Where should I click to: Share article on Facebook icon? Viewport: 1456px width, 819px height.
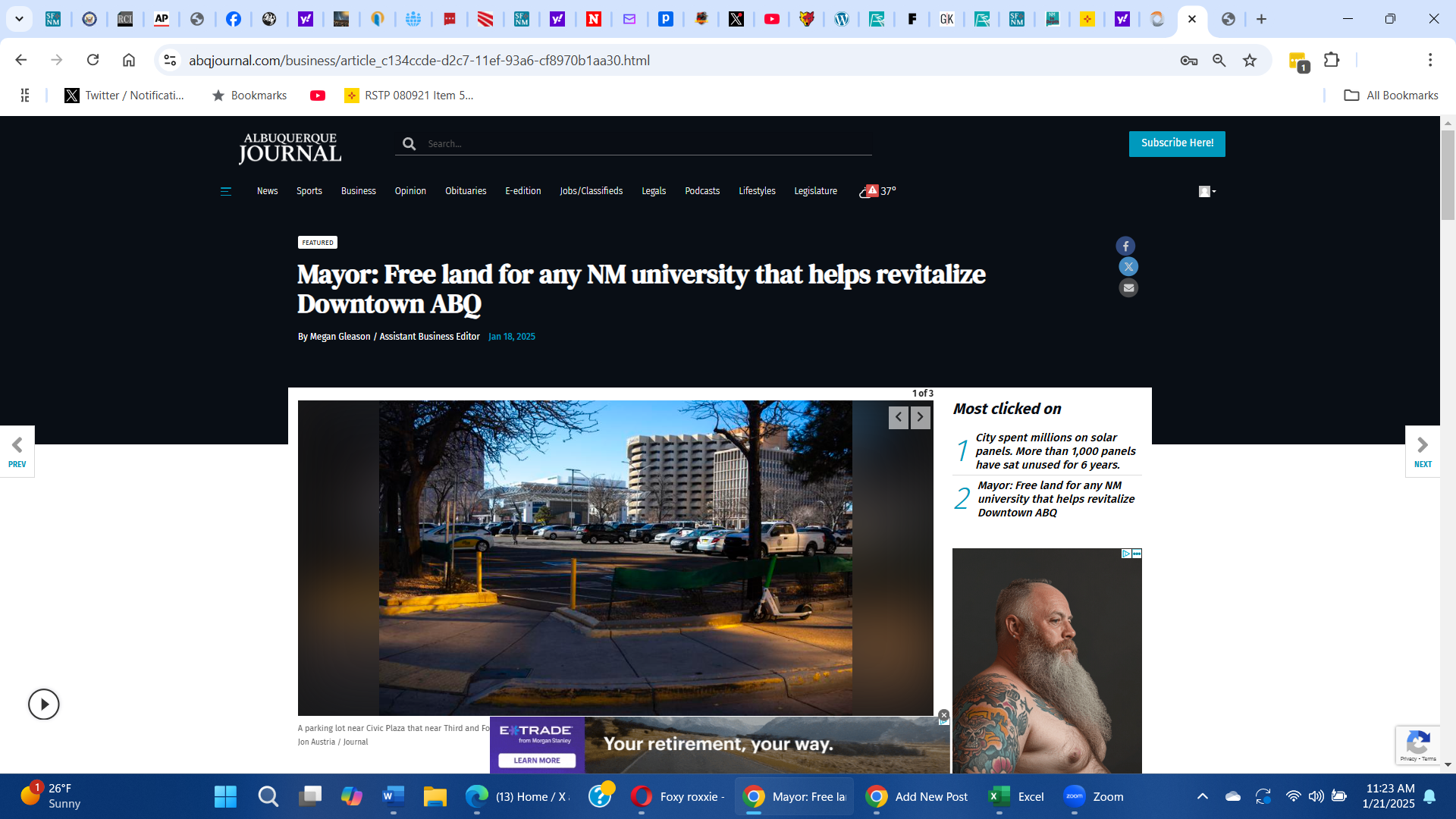point(1125,246)
